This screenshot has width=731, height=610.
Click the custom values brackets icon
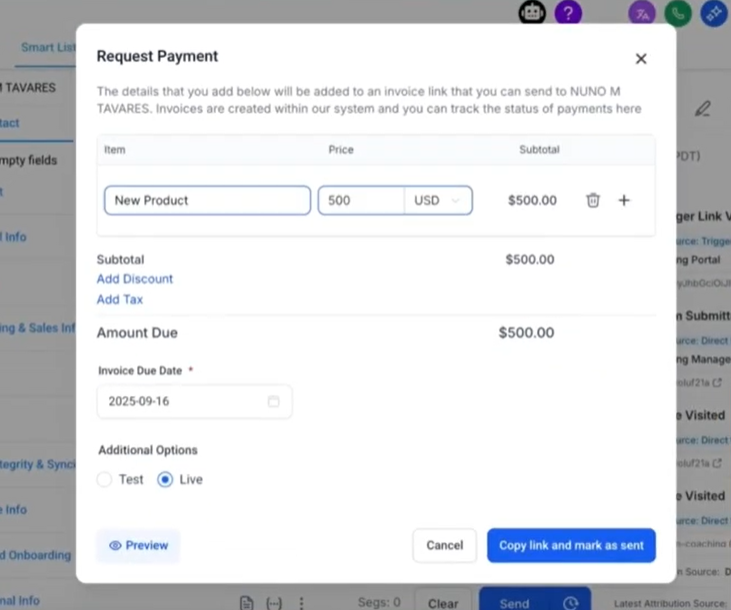pyautogui.click(x=274, y=603)
